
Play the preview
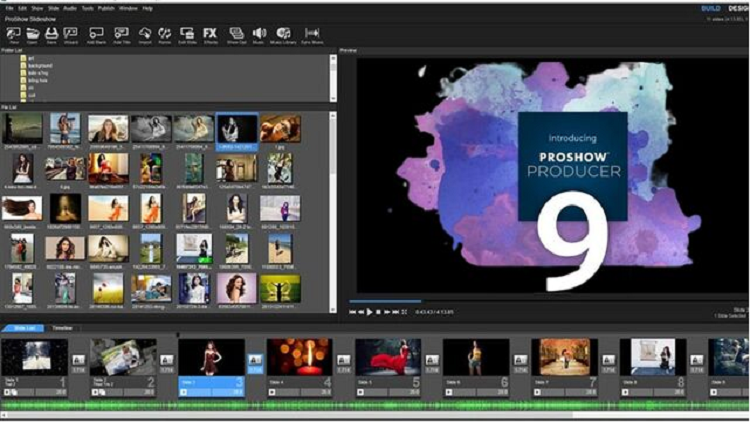click(x=369, y=312)
